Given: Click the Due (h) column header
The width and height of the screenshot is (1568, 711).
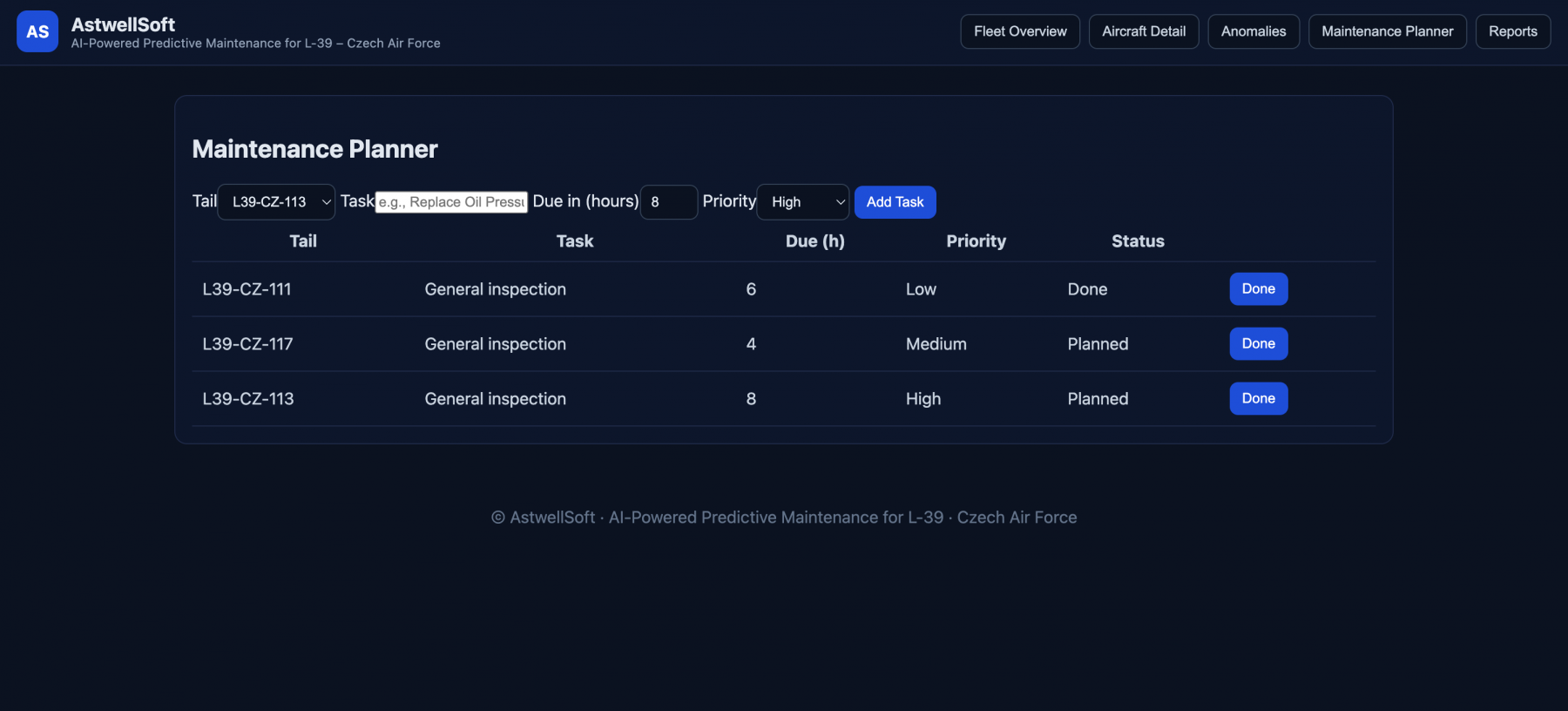Looking at the screenshot, I should click(x=814, y=241).
